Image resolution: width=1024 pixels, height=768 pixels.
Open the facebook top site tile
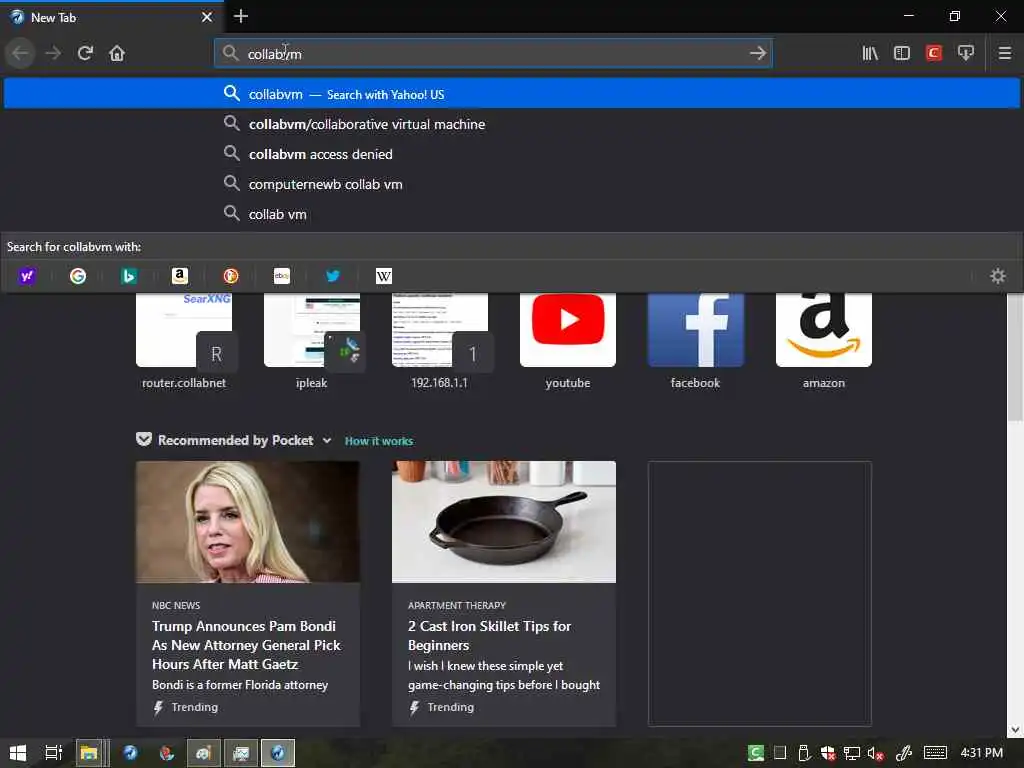696,340
